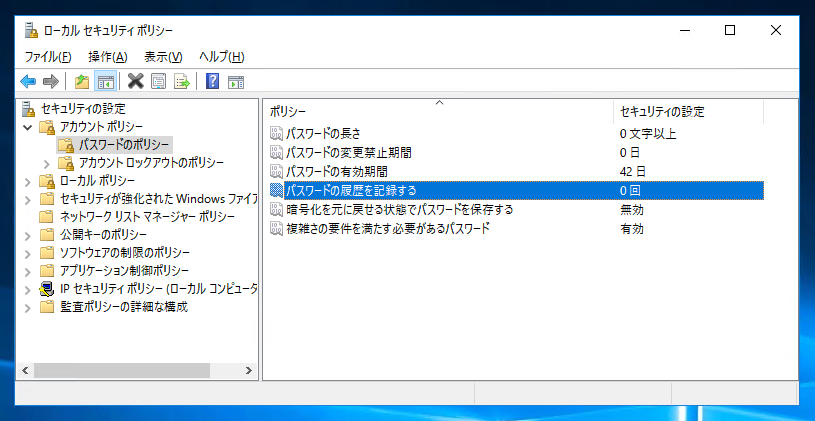The image size is (815, 421).
Task: Select the パスワードの有効期間 policy row
Action: [516, 172]
